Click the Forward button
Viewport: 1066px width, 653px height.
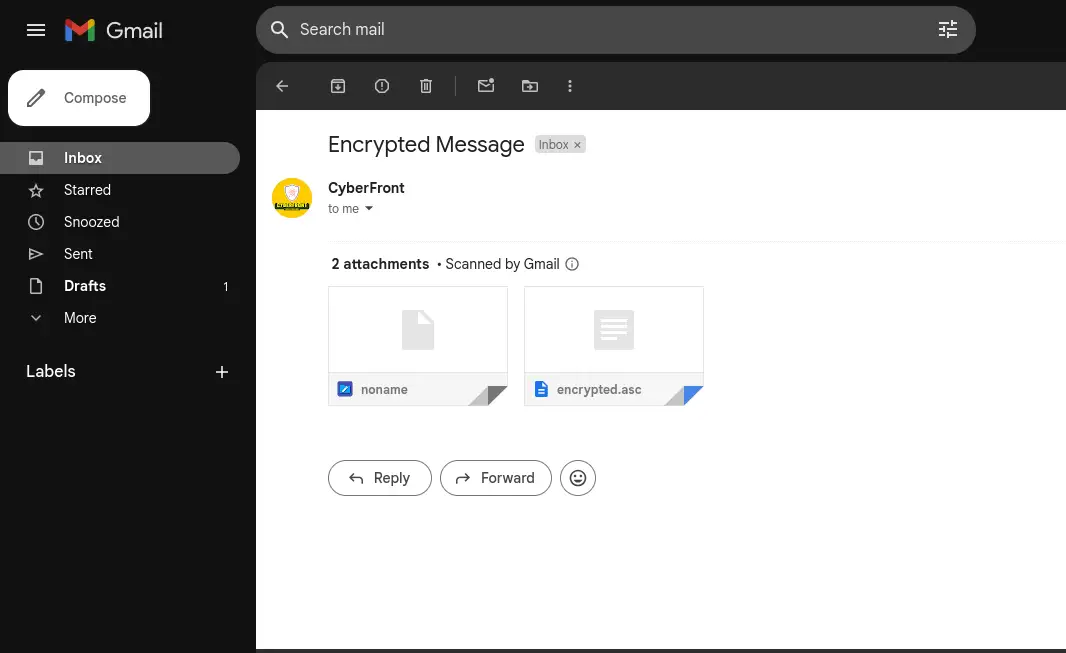point(496,478)
